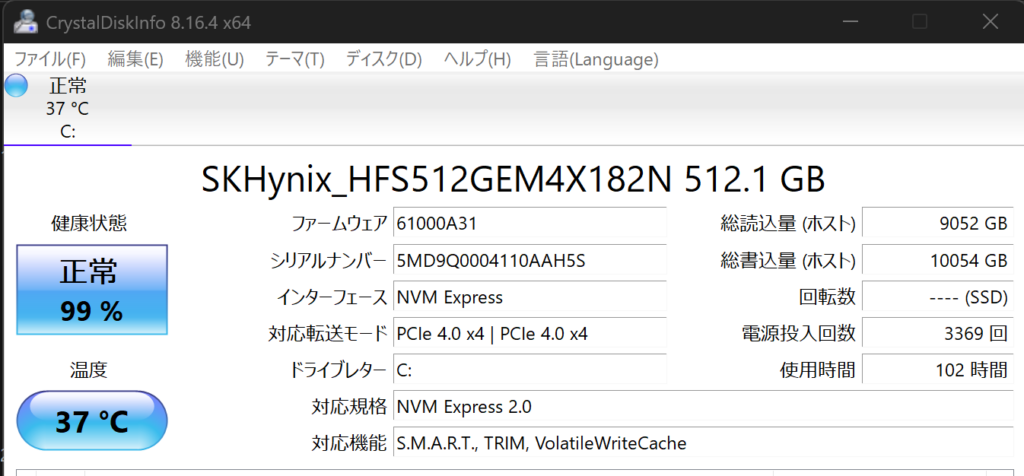Open the 言語(Language) menu
Image resolution: width=1024 pixels, height=476 pixels.
pos(596,59)
